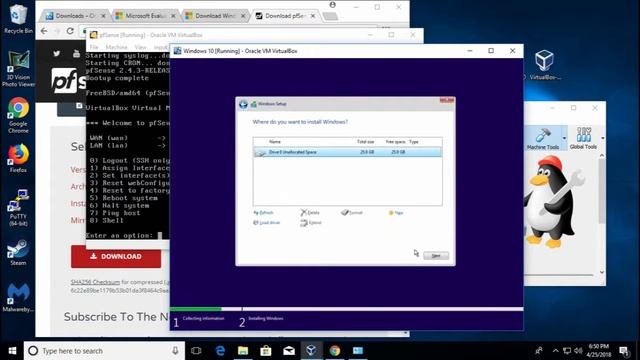The image size is (640, 360).
Task: Open Firefox desktop icon
Action: click(x=18, y=158)
